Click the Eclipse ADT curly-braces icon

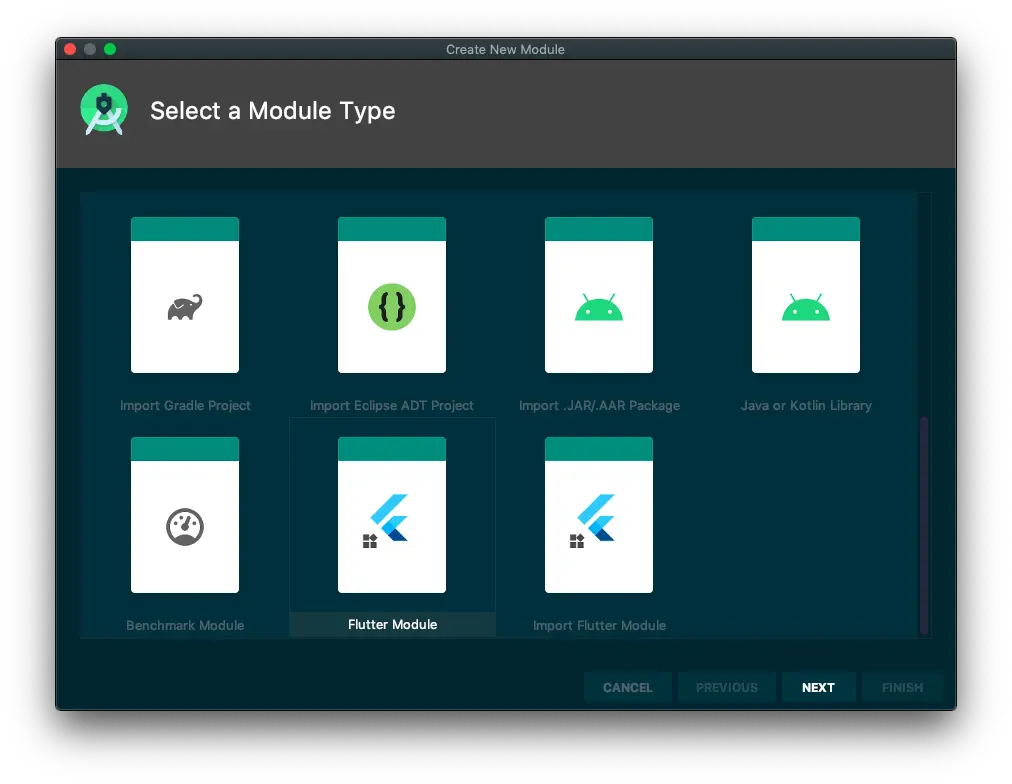coord(392,307)
